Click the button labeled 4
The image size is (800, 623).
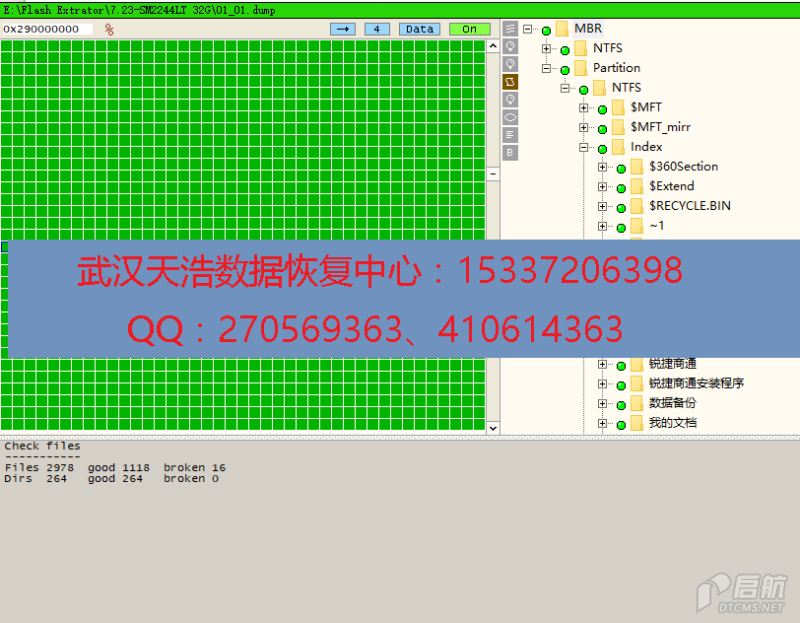pyautogui.click(x=376, y=29)
